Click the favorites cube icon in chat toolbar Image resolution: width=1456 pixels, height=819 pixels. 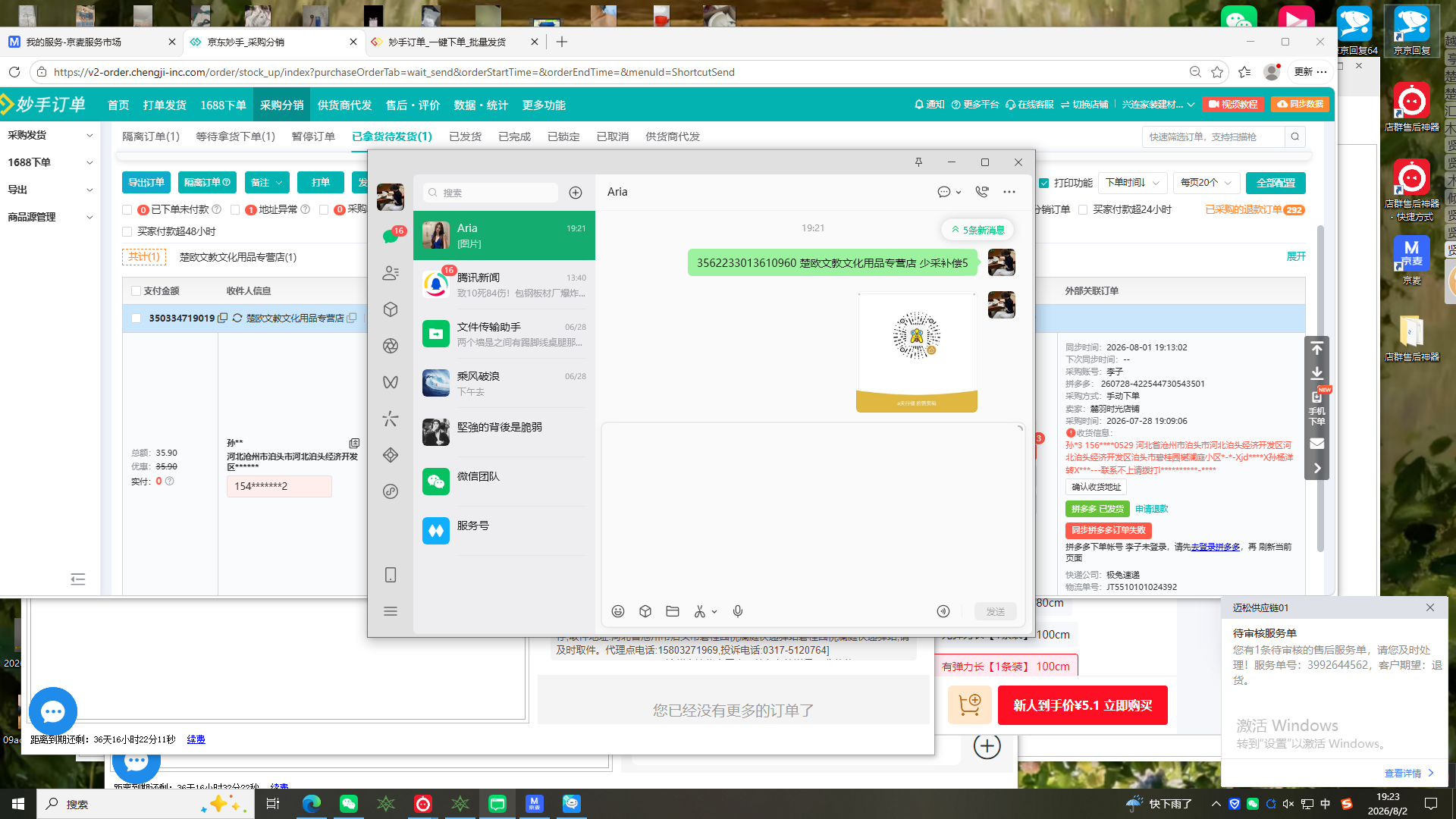tap(645, 611)
